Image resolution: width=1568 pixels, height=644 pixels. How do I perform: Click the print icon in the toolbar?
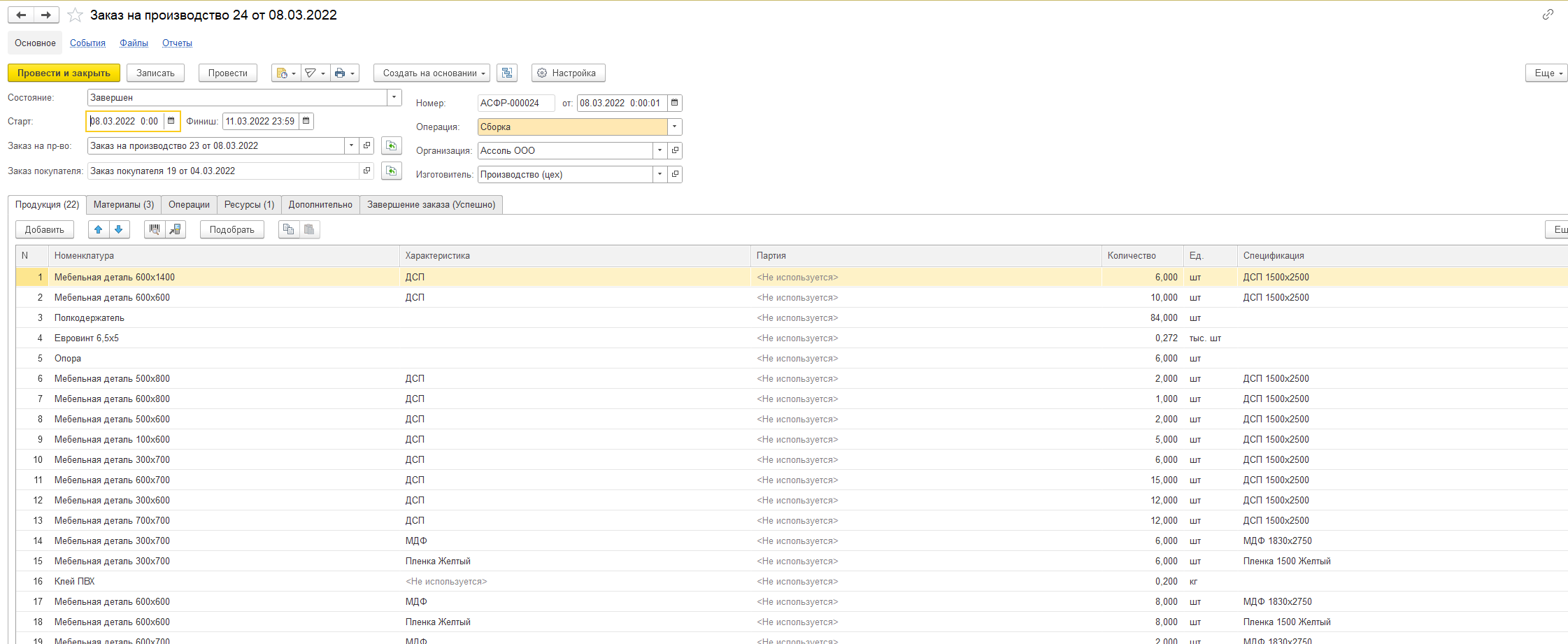(340, 73)
